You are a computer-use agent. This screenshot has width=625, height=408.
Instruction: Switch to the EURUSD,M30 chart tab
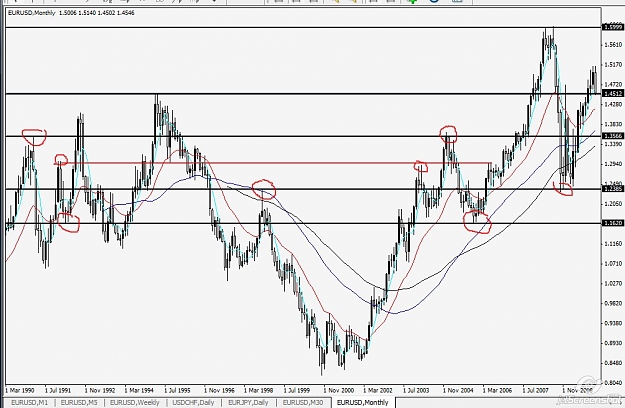[303, 402]
